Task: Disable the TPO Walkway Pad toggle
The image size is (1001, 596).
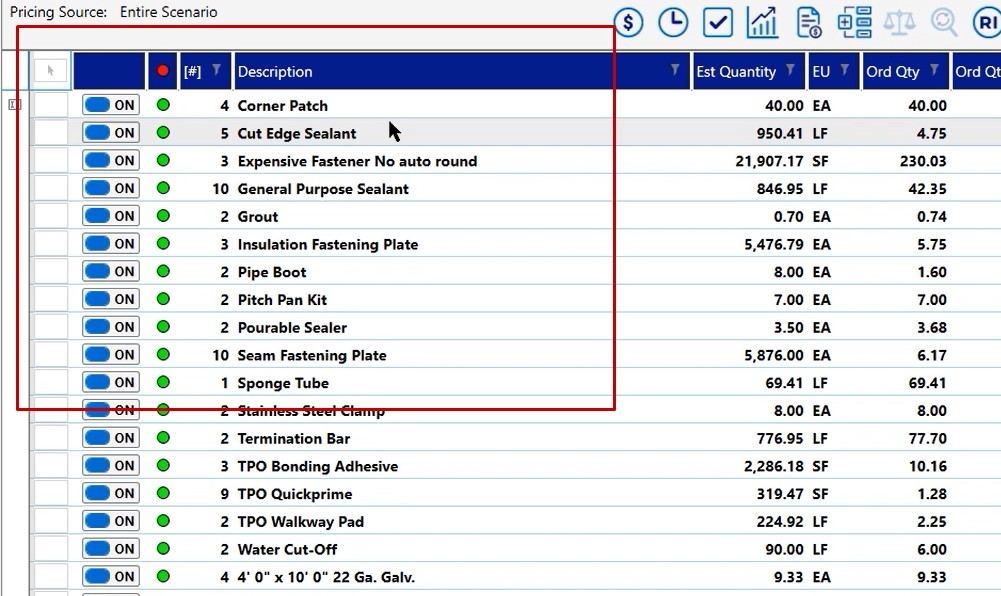Action: 110,521
